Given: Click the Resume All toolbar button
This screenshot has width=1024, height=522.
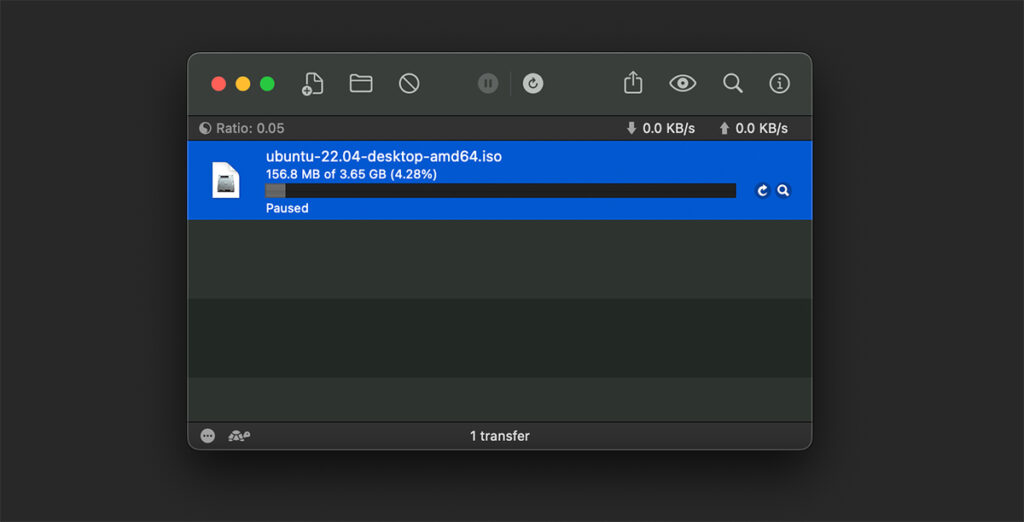Looking at the screenshot, I should point(533,84).
